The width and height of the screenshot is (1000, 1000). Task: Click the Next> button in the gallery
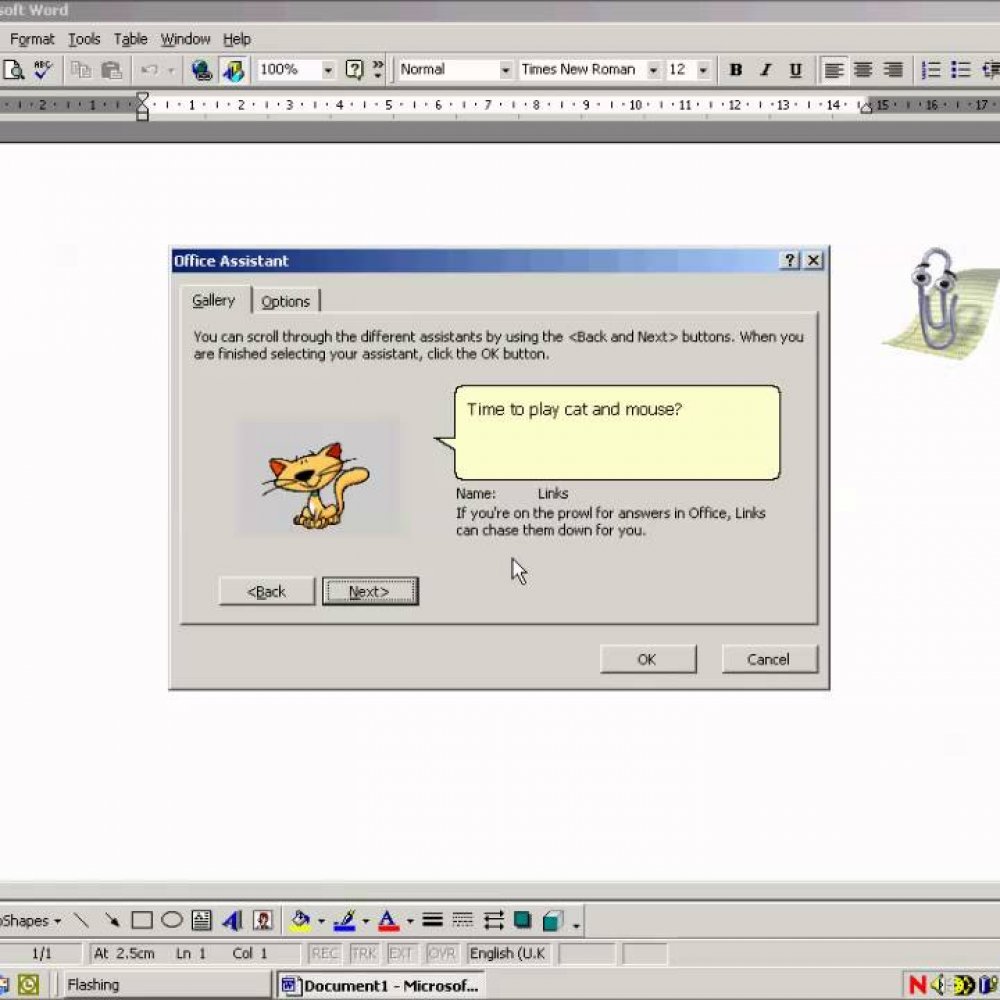click(x=370, y=592)
